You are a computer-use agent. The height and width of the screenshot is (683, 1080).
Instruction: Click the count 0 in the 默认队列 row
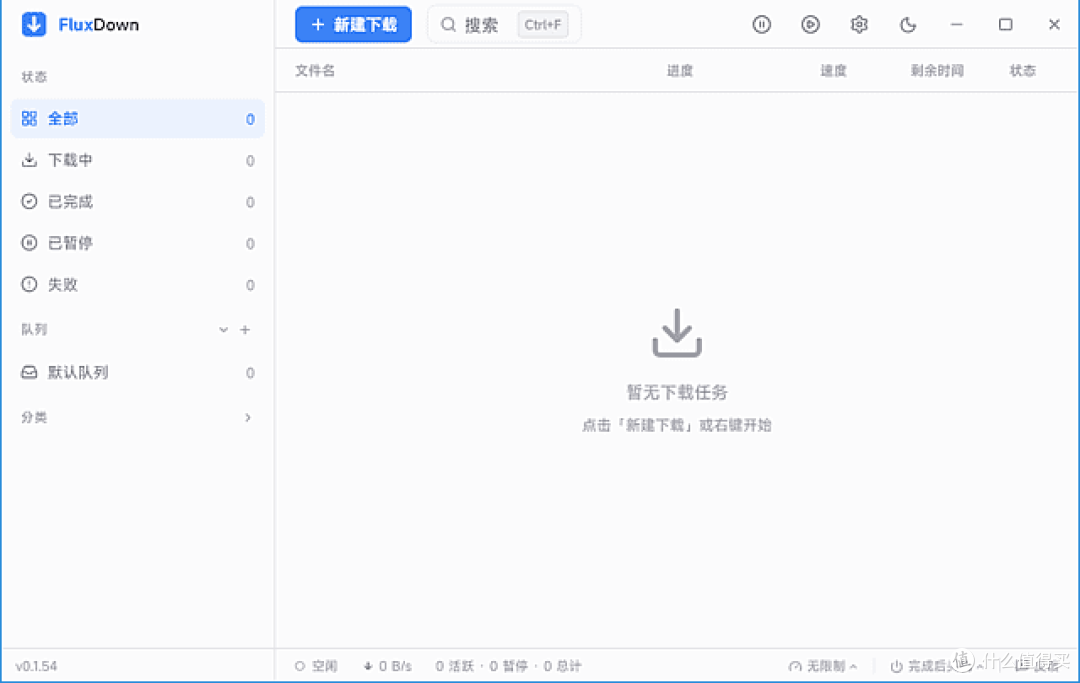click(x=250, y=372)
